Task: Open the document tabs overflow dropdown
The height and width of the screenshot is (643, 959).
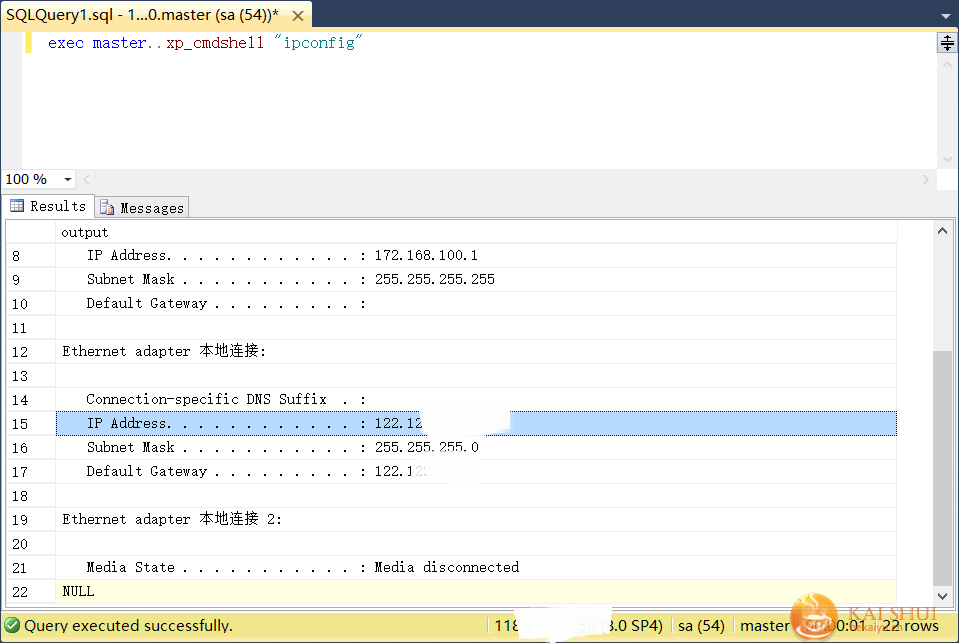Action: [x=946, y=16]
